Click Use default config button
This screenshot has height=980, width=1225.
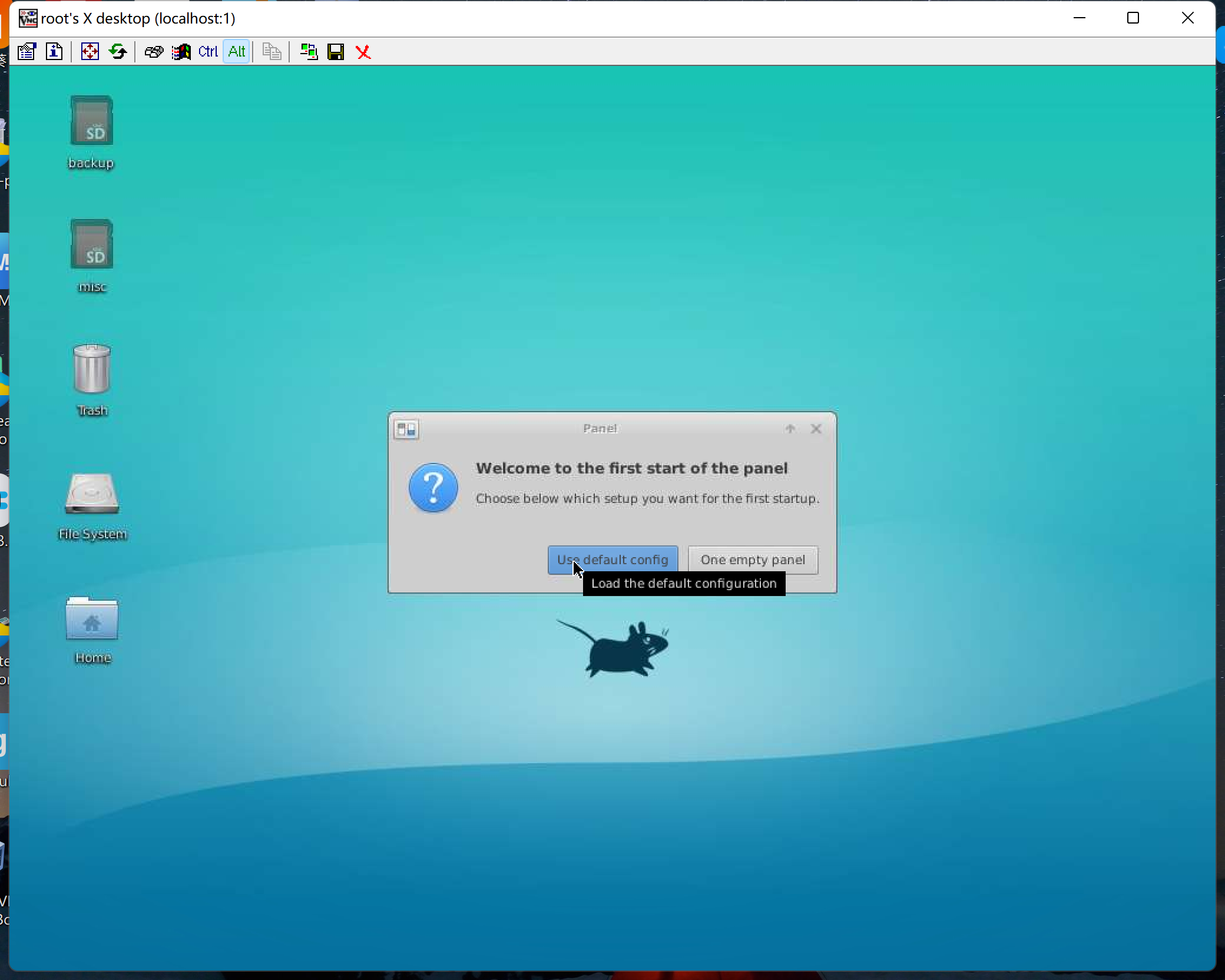pos(612,559)
